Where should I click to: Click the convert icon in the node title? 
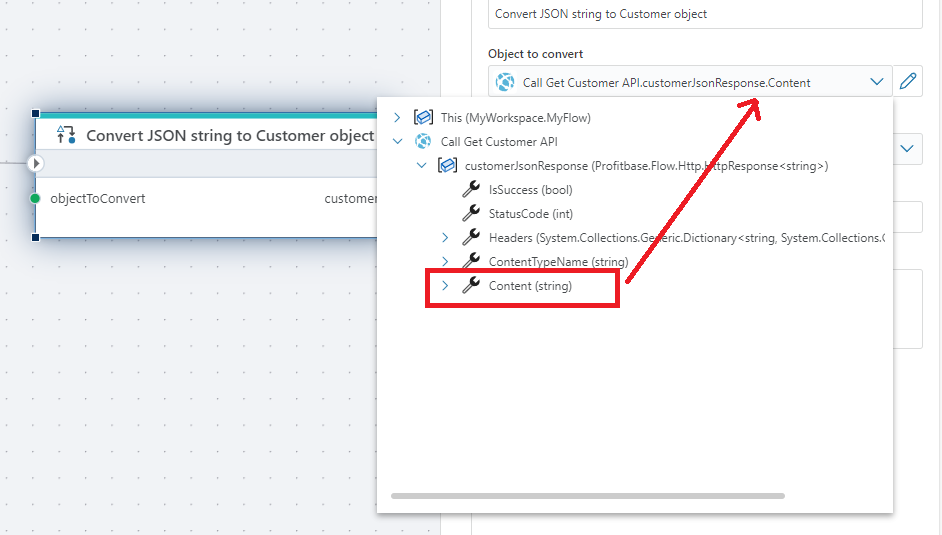coord(66,135)
